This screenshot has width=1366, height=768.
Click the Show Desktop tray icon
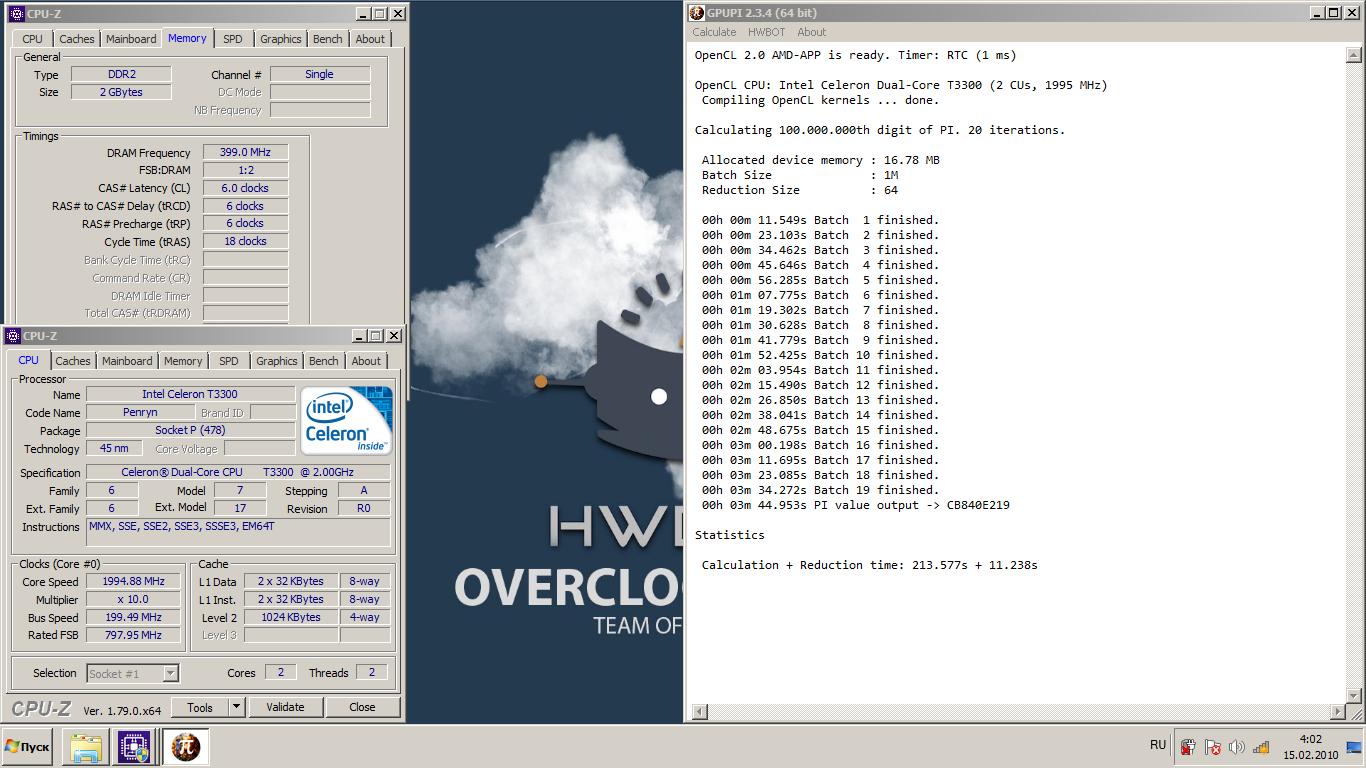[1353, 747]
